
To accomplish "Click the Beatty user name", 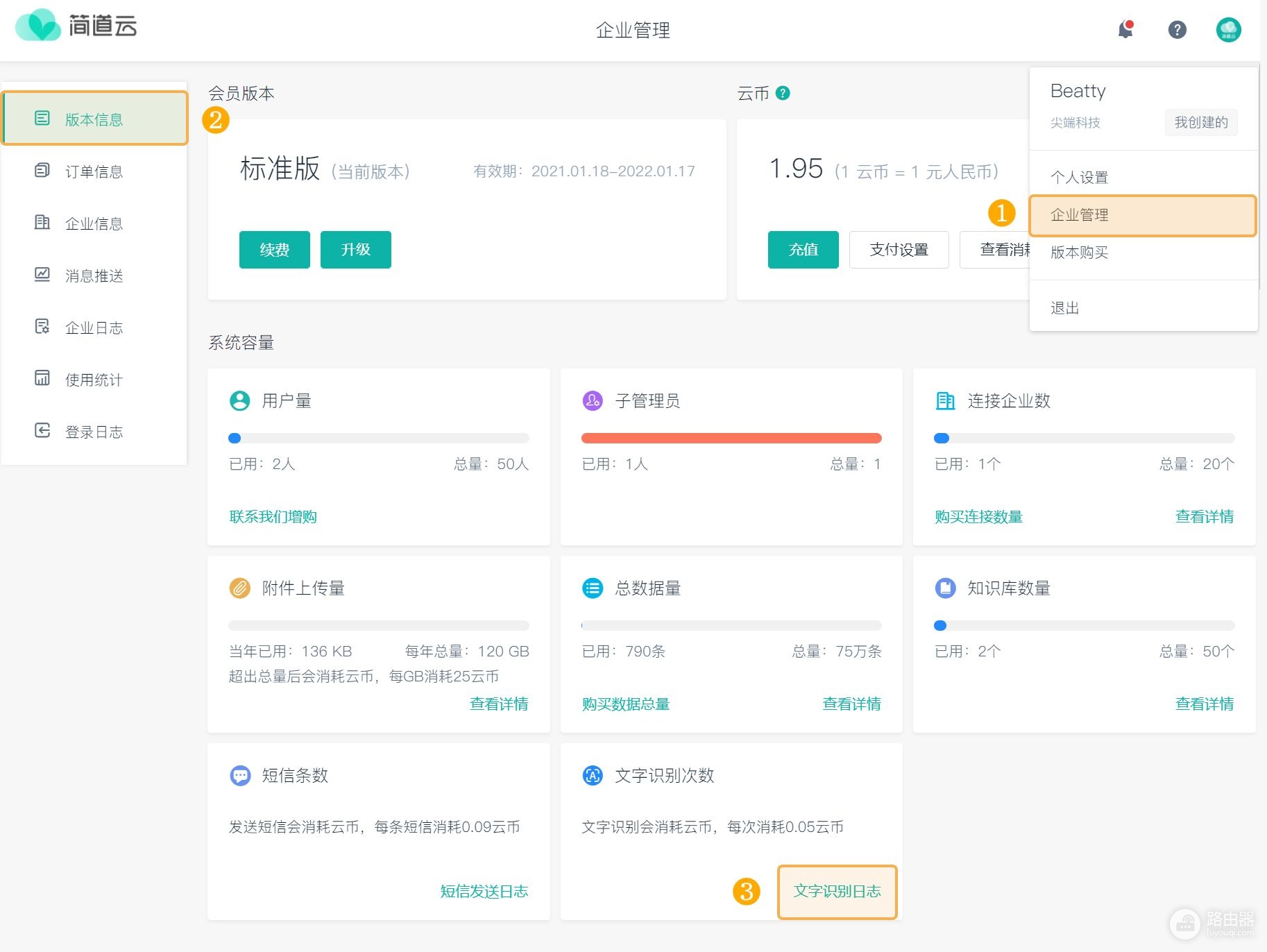I will coord(1078,91).
